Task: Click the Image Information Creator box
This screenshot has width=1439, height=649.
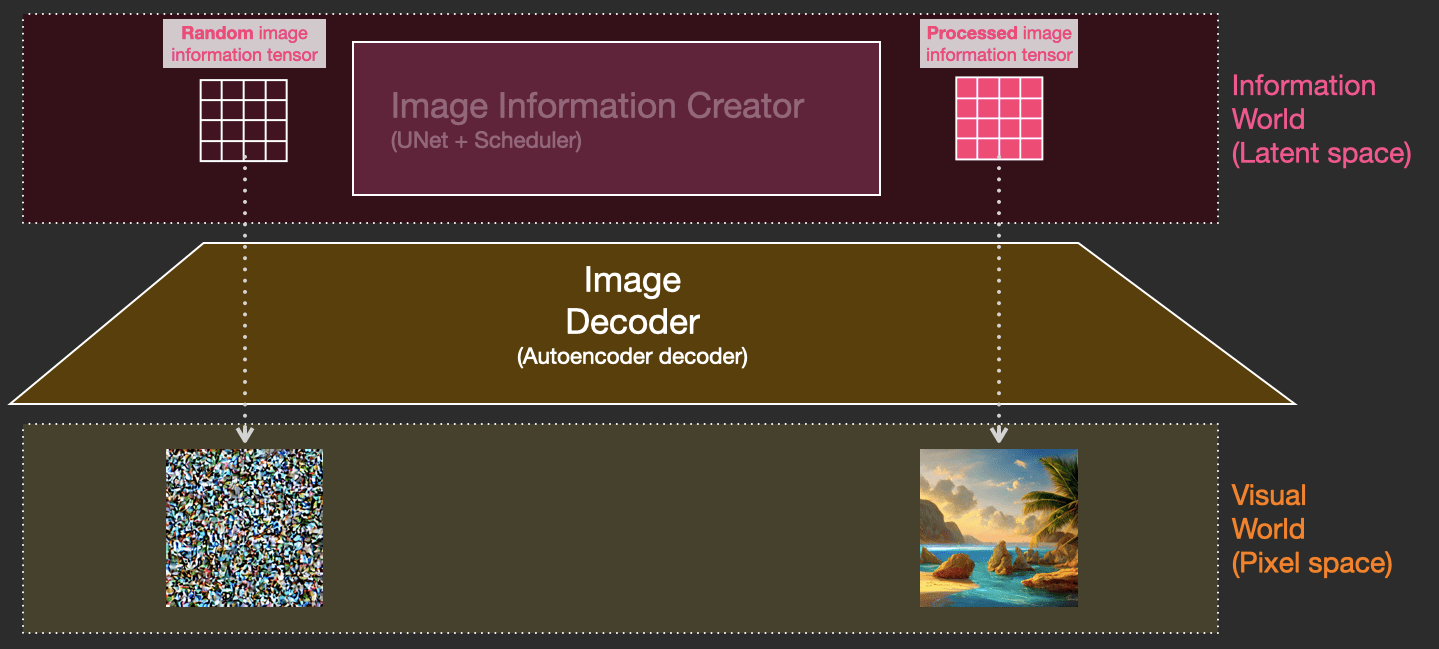Action: coord(616,117)
